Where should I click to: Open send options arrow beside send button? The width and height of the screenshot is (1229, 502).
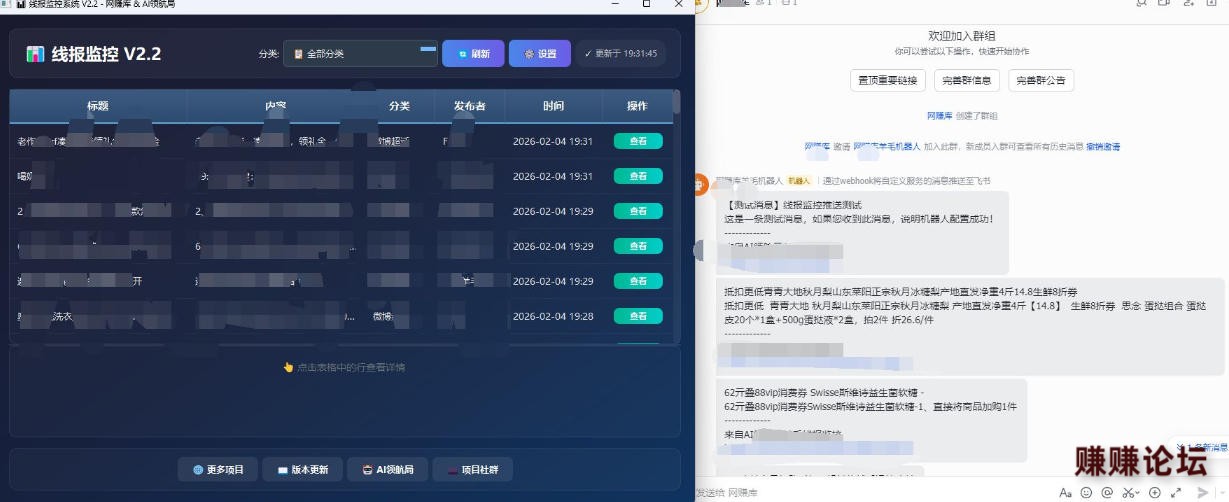coord(1221,493)
